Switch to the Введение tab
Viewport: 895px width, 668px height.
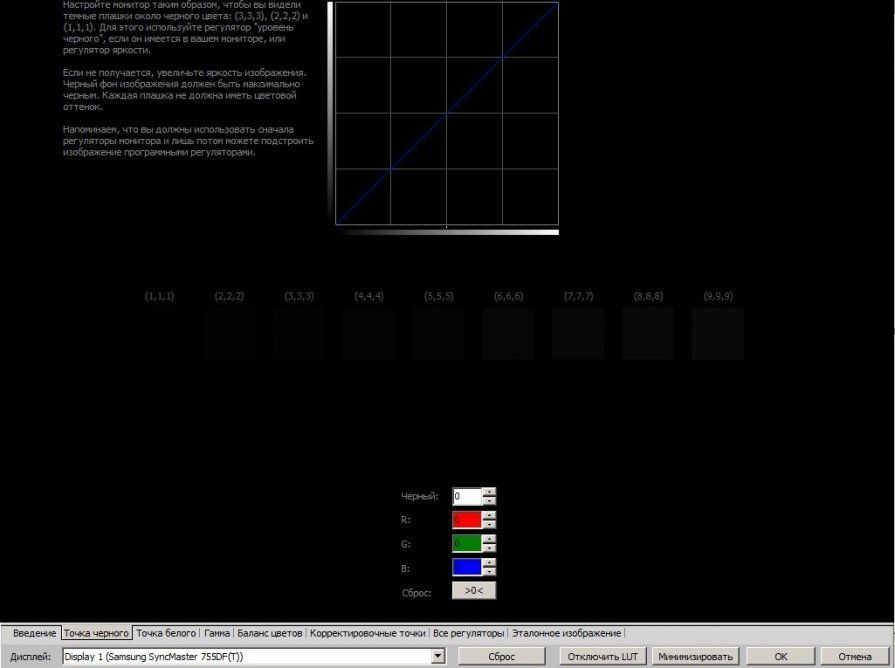click(34, 633)
